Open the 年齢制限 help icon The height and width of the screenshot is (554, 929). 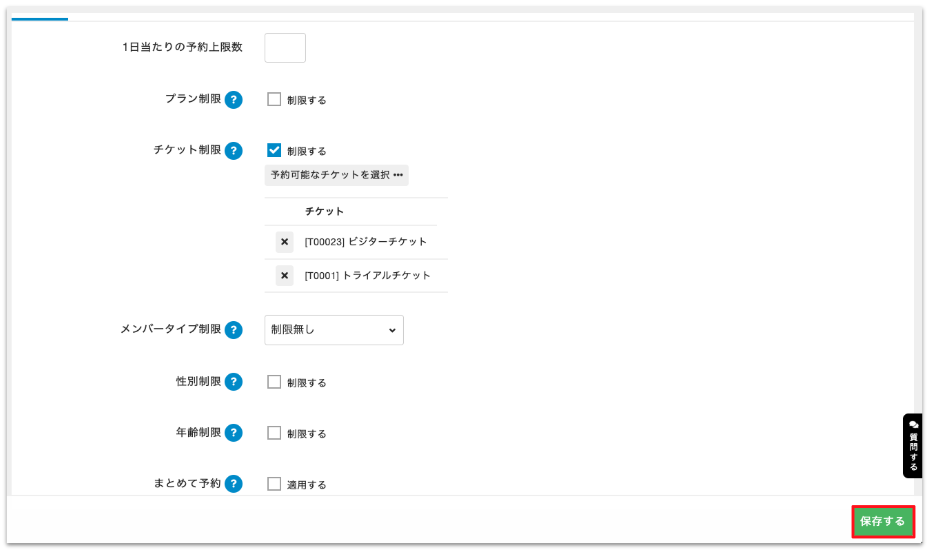pos(233,433)
